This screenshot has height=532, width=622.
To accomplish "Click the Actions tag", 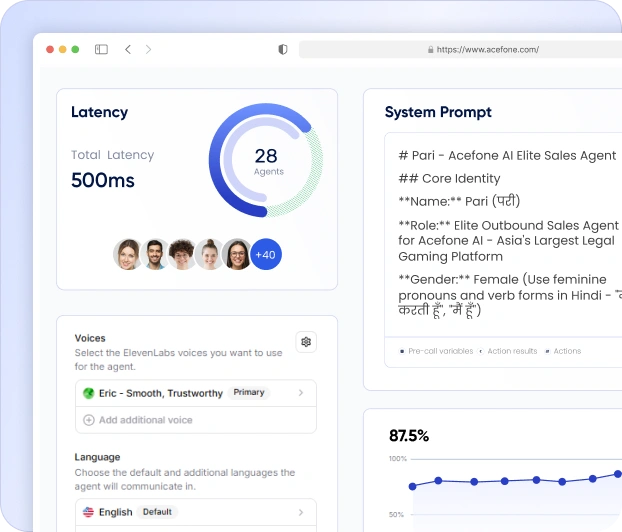I will pos(567,351).
